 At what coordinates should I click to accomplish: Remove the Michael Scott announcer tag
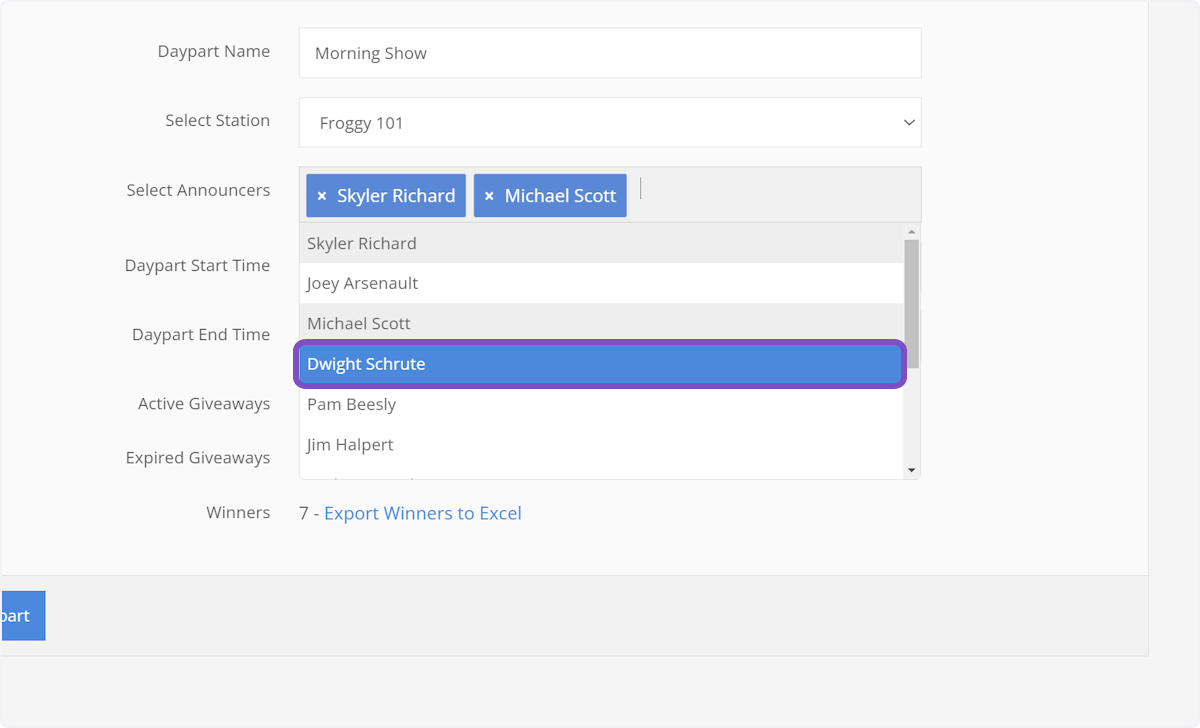(489, 196)
